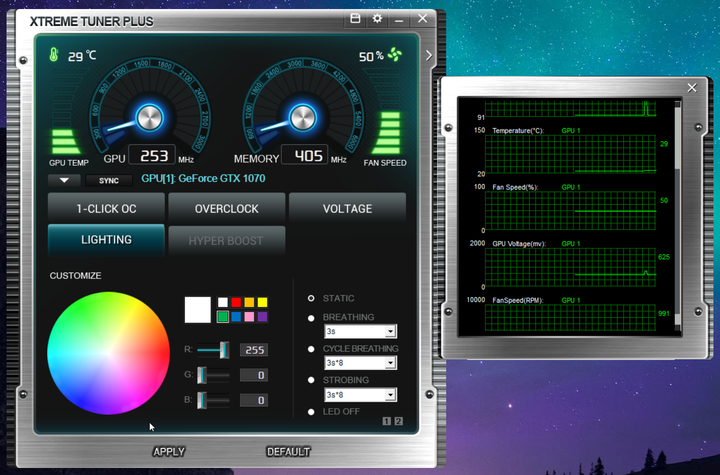Select the STATIC lighting mode

tap(311, 299)
